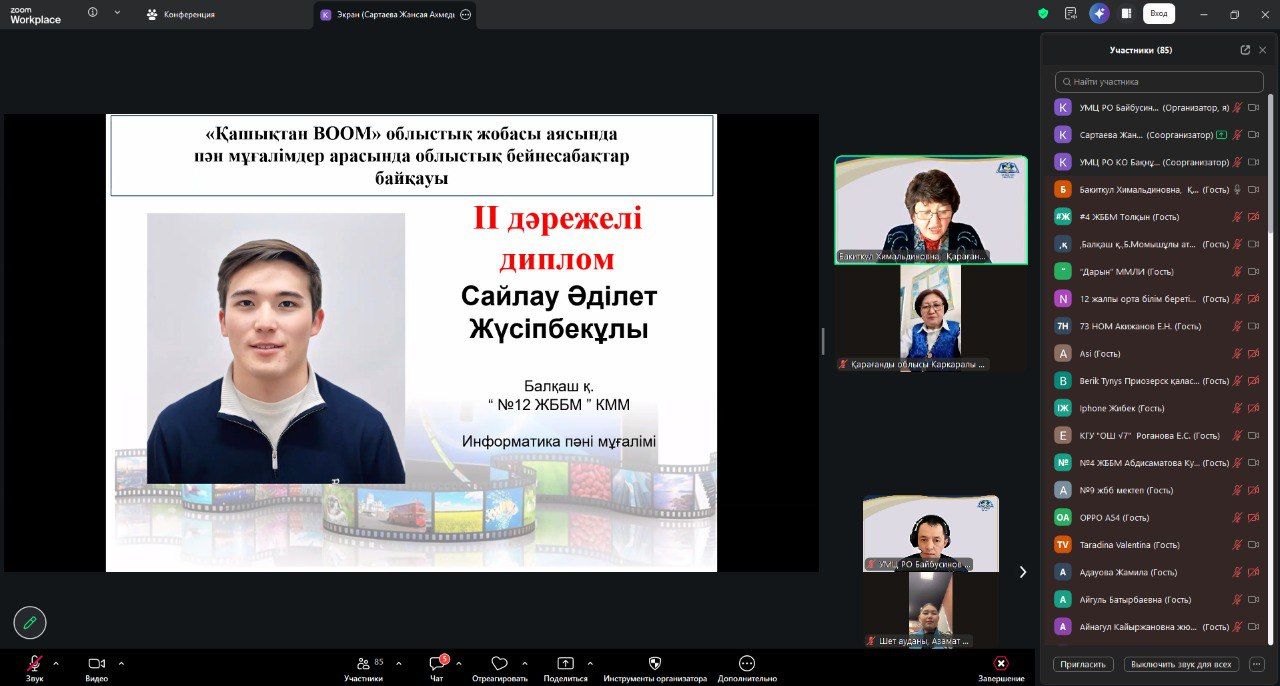1280x686 pixels.
Task: Open the dropdown arrow beside Поделиться
Action: [x=590, y=663]
